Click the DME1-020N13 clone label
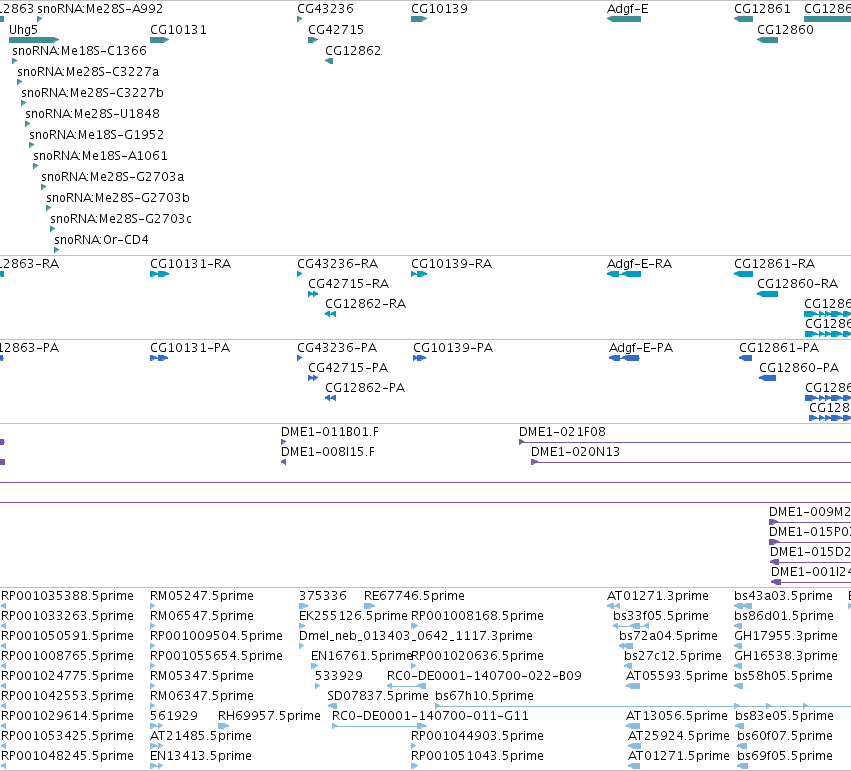851x771 pixels. coord(575,452)
